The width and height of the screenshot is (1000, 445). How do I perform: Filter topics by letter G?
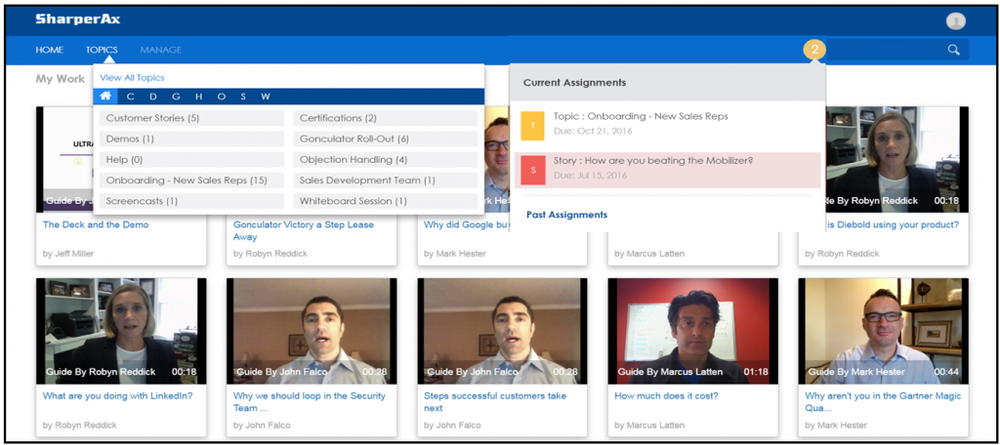(176, 97)
